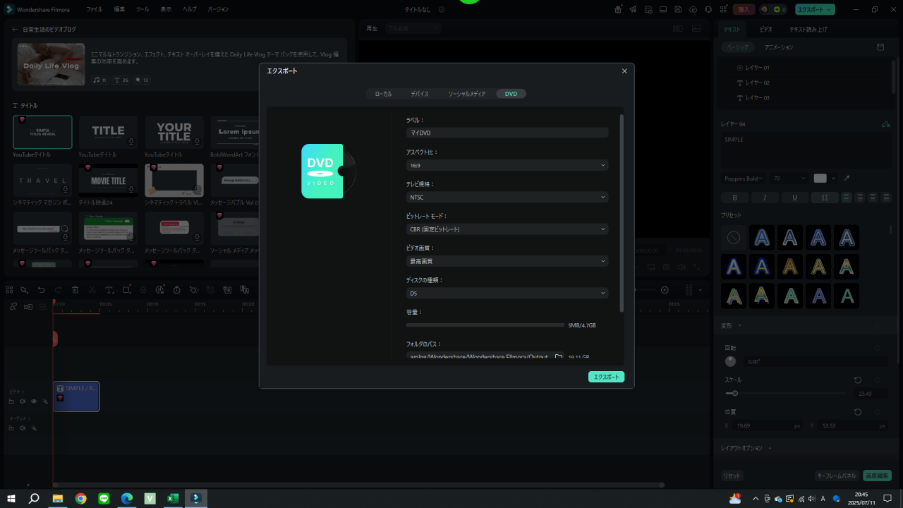Open the LINE app from the taskbar
The width and height of the screenshot is (903, 508).
click(x=104, y=498)
